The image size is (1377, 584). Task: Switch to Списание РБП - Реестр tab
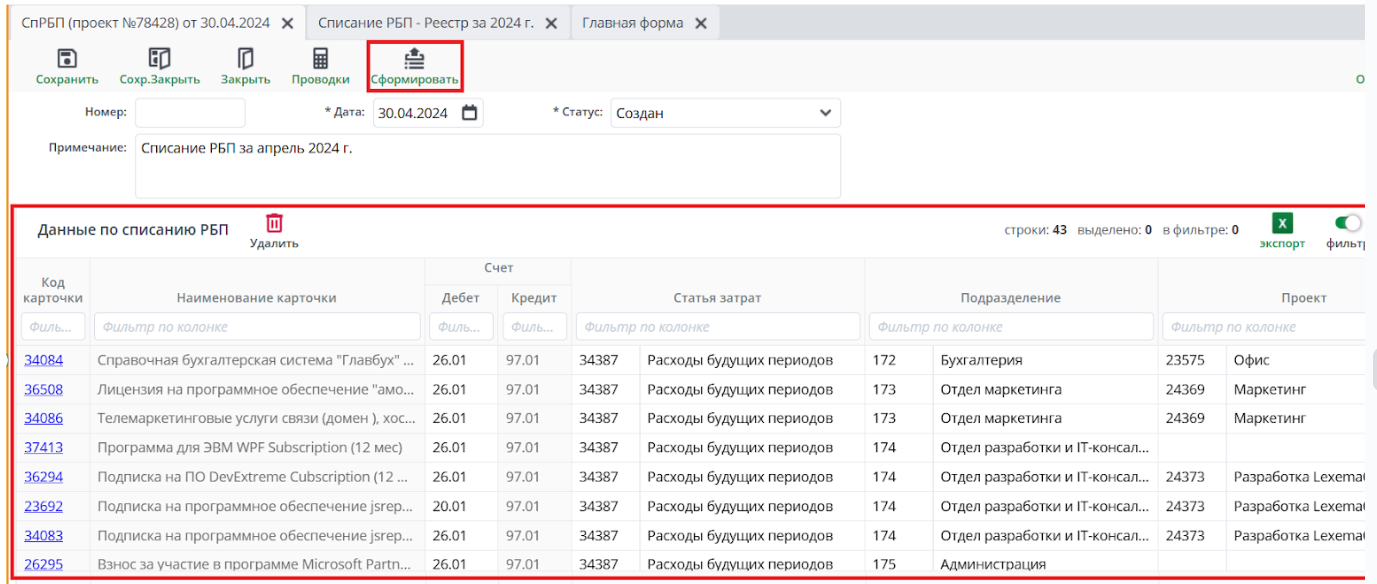pyautogui.click(x=426, y=23)
